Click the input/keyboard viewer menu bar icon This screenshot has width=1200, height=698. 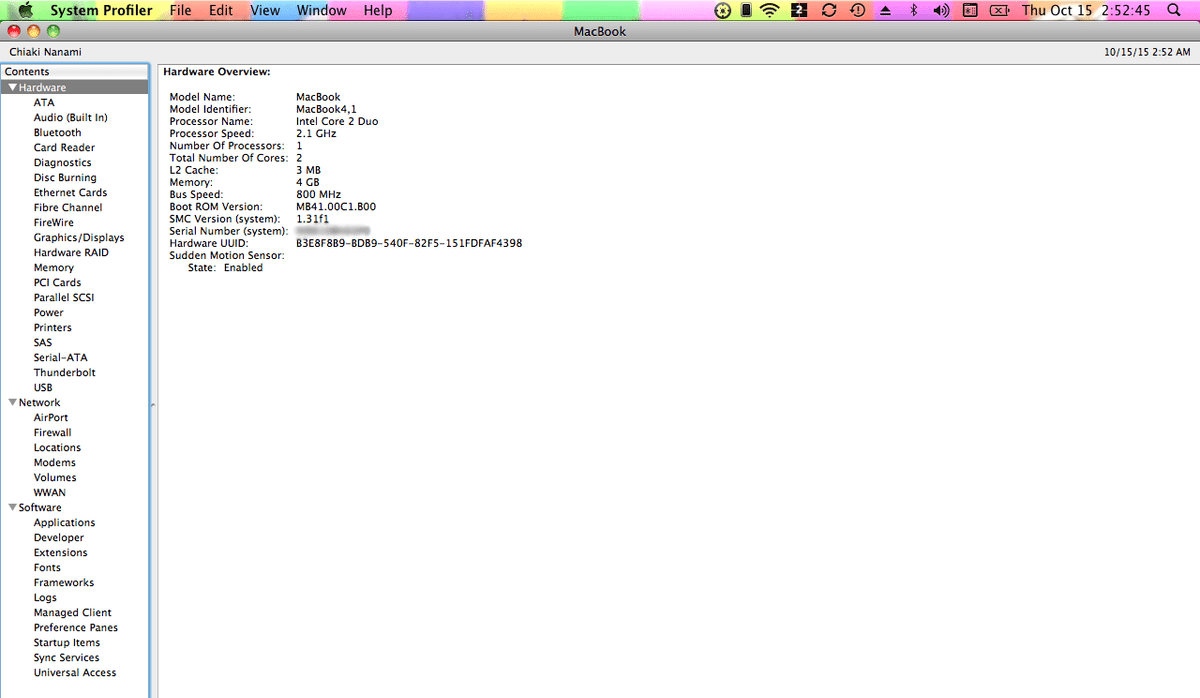969,10
